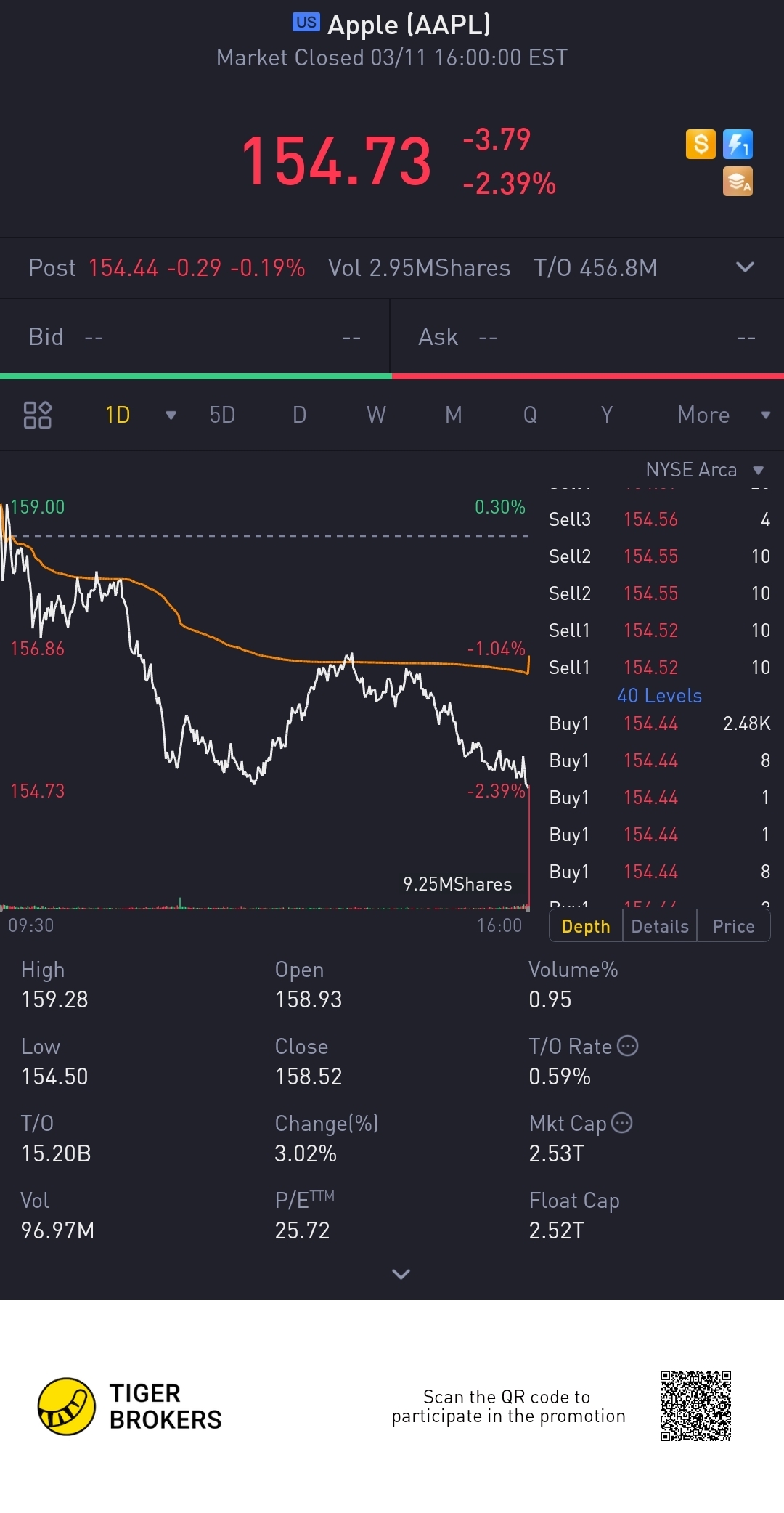This screenshot has height=1513, width=784.
Task: Select the 5D chart tab
Action: pos(222,415)
